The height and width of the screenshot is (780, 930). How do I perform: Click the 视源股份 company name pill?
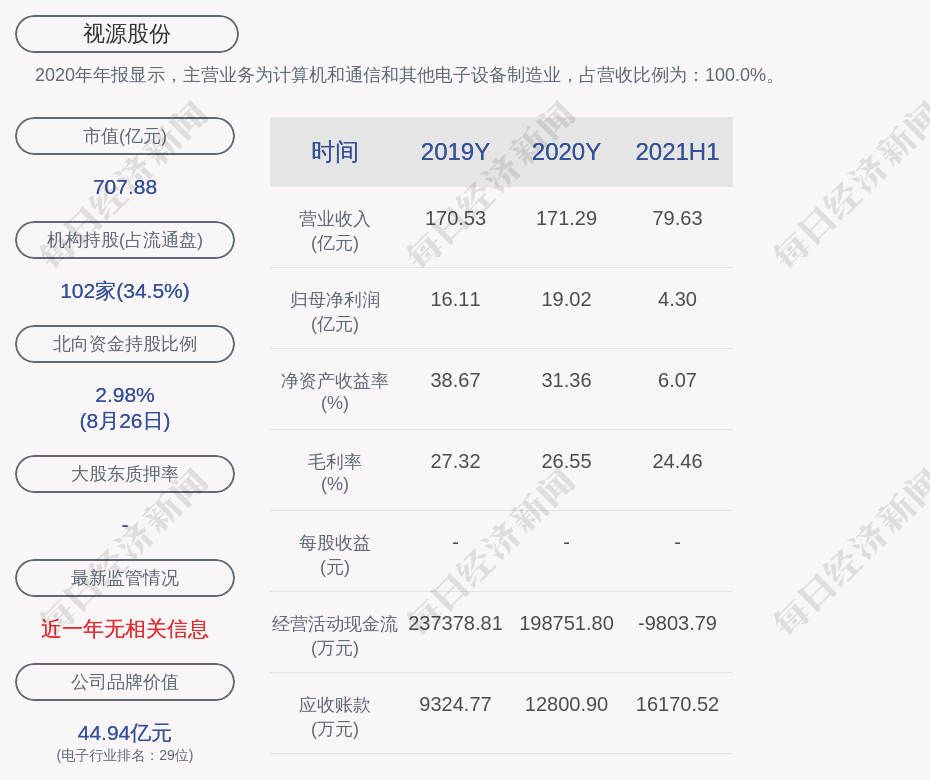(x=127, y=34)
